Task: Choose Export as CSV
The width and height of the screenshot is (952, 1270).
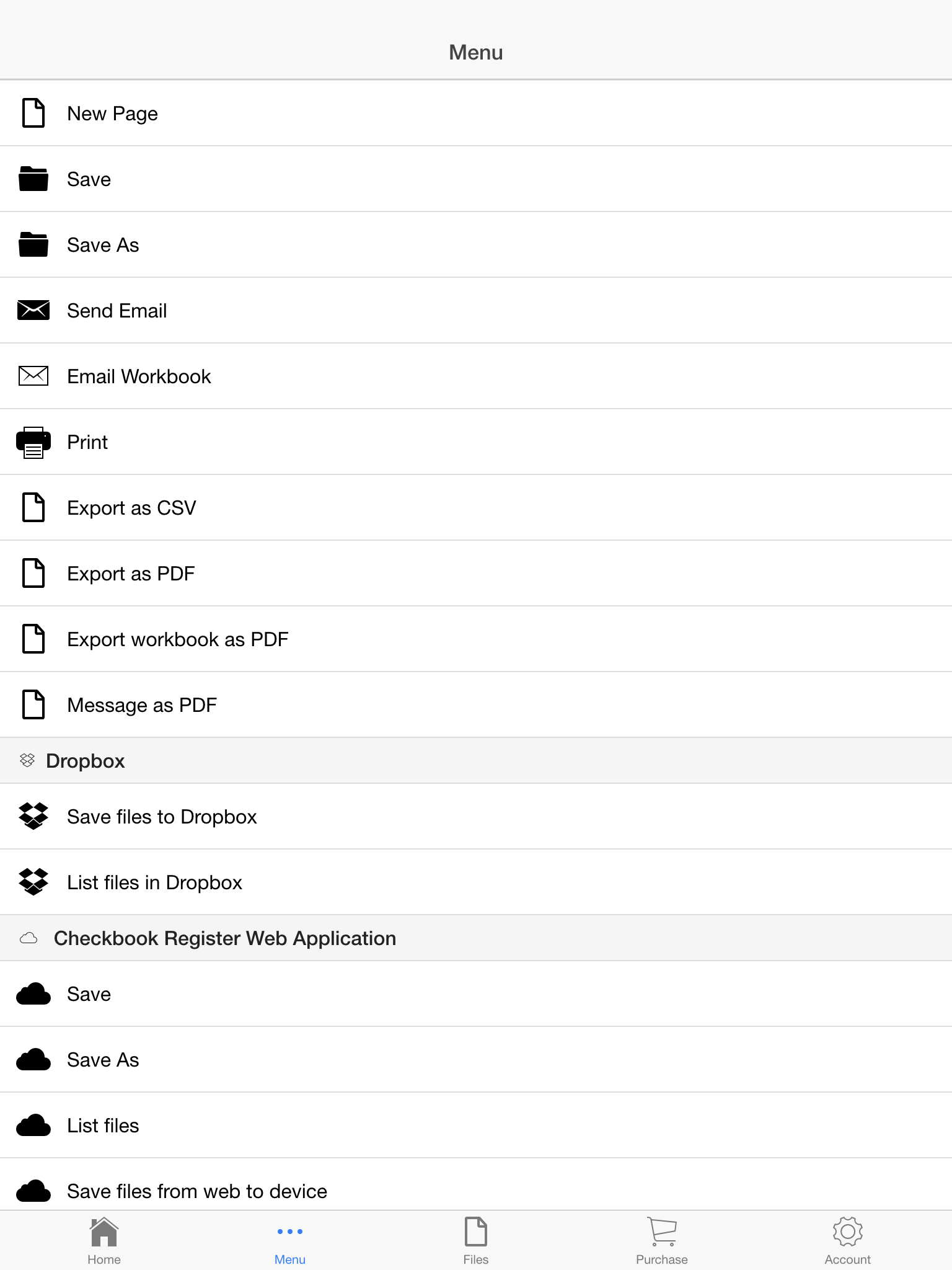Action: (476, 507)
